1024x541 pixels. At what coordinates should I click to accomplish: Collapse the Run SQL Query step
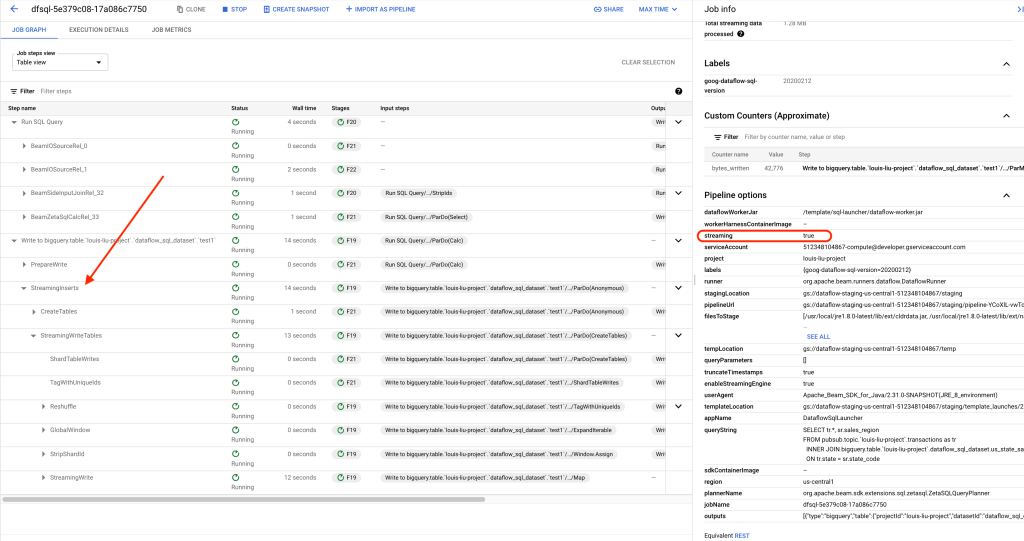(14, 122)
